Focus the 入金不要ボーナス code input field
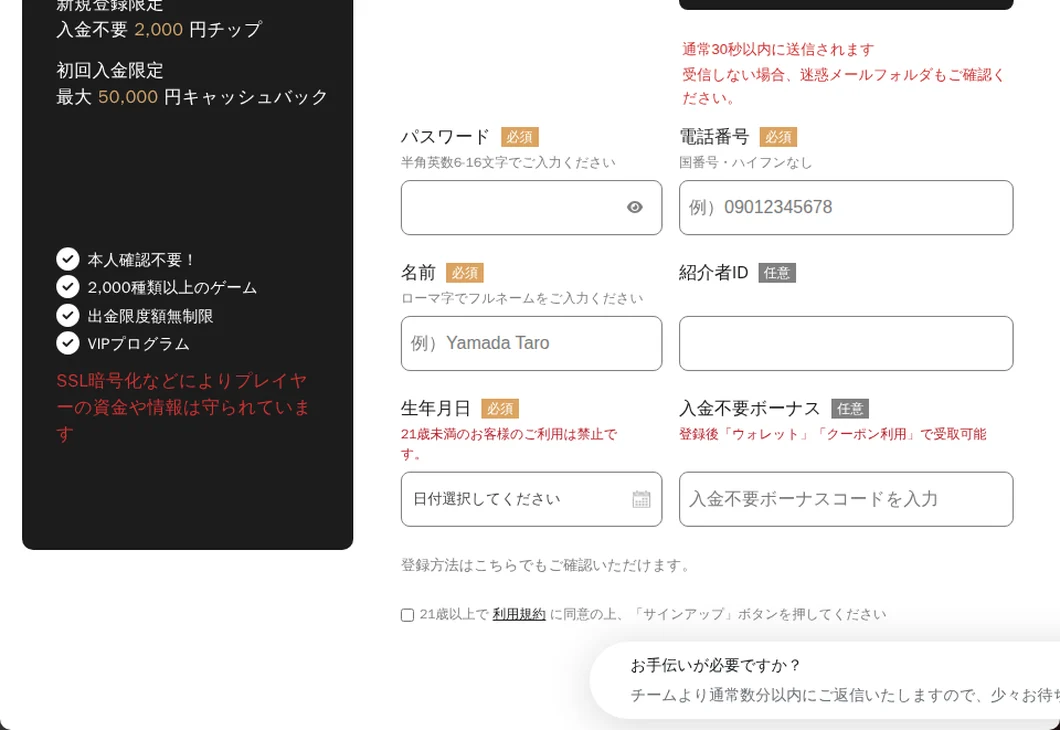The width and height of the screenshot is (1060, 730). coord(846,500)
